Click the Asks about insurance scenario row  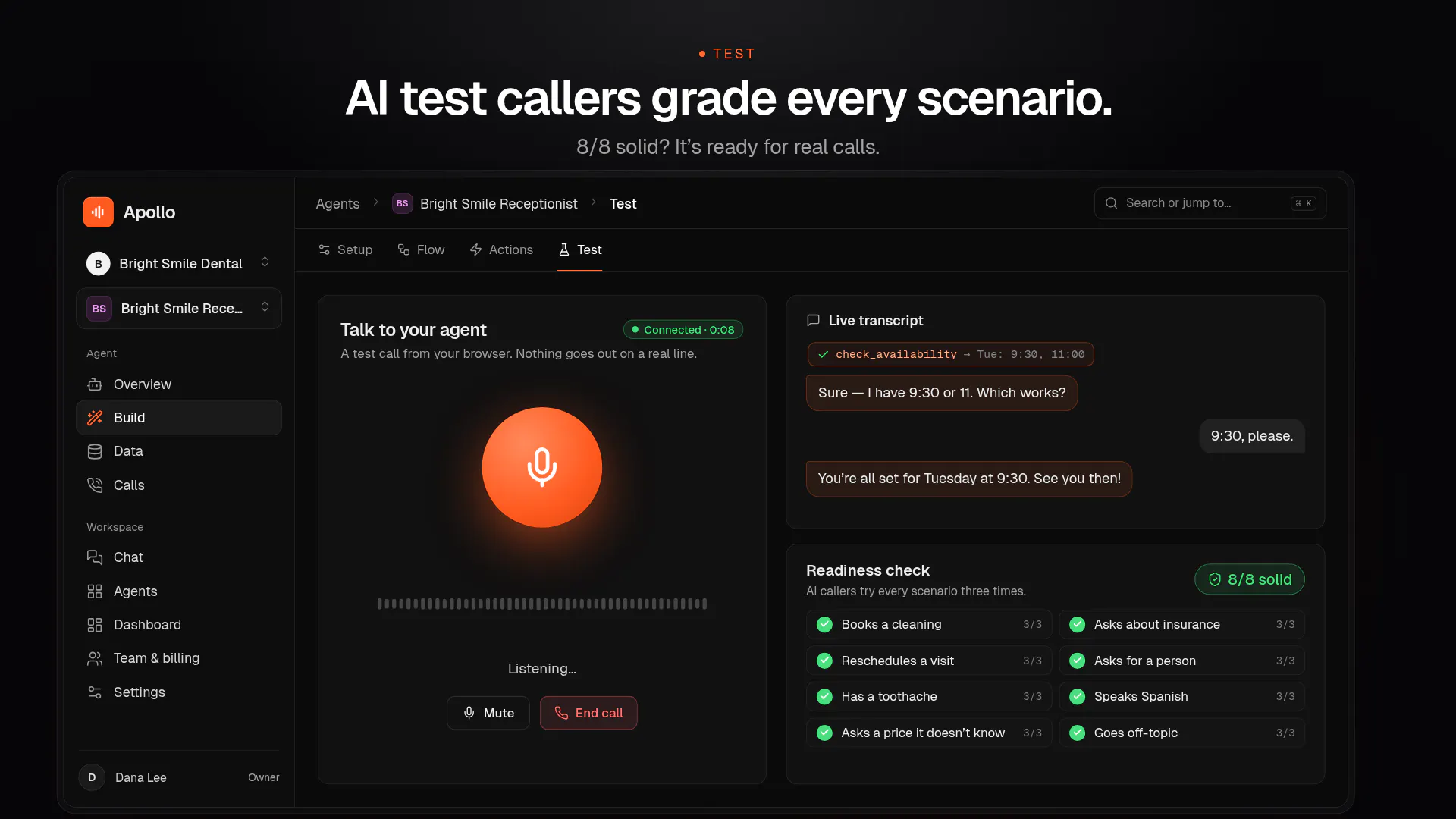(x=1181, y=624)
